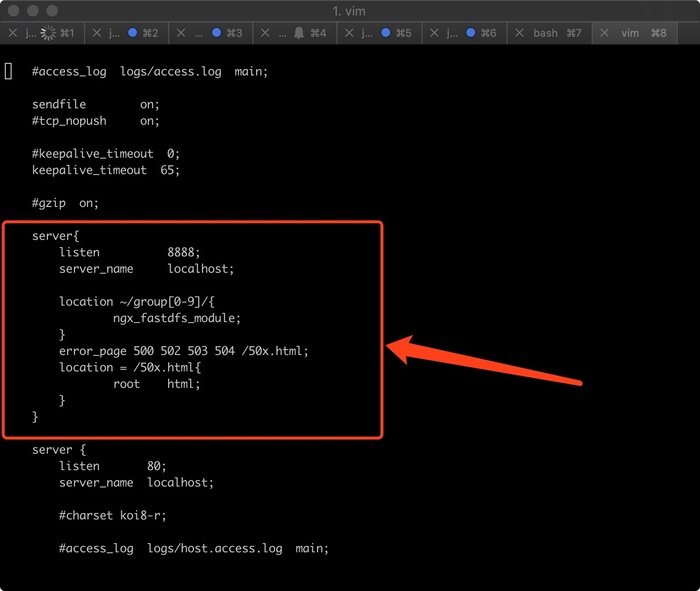Click the '1. vim' window title
Viewport: 700px width, 591px height.
[349, 11]
